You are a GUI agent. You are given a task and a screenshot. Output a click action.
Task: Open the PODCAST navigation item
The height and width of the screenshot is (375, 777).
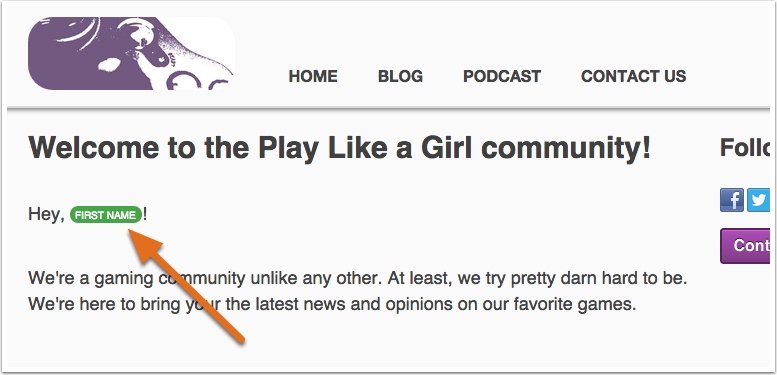pyautogui.click(x=502, y=76)
